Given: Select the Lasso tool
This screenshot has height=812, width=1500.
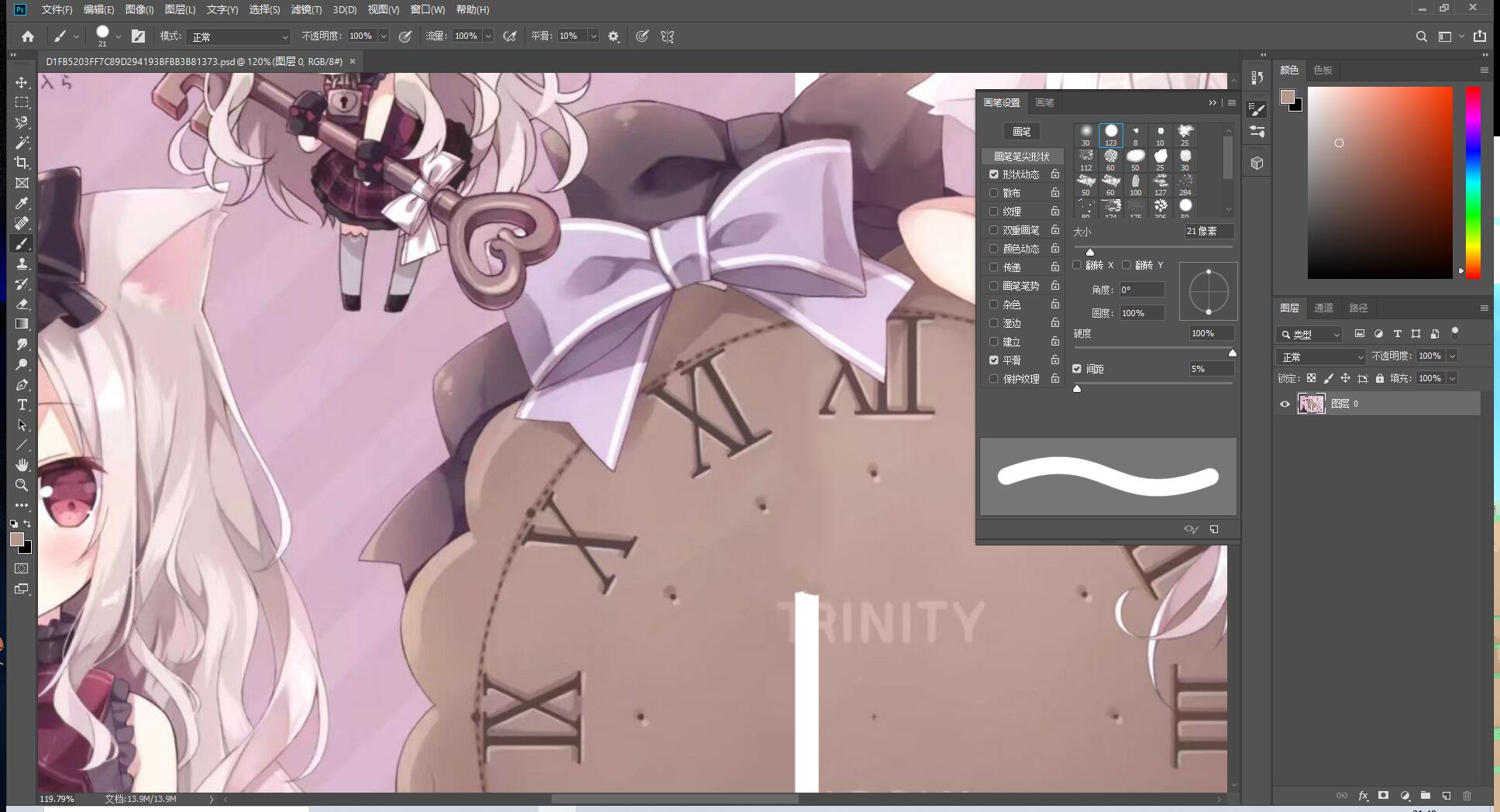Looking at the screenshot, I should pyautogui.click(x=22, y=122).
